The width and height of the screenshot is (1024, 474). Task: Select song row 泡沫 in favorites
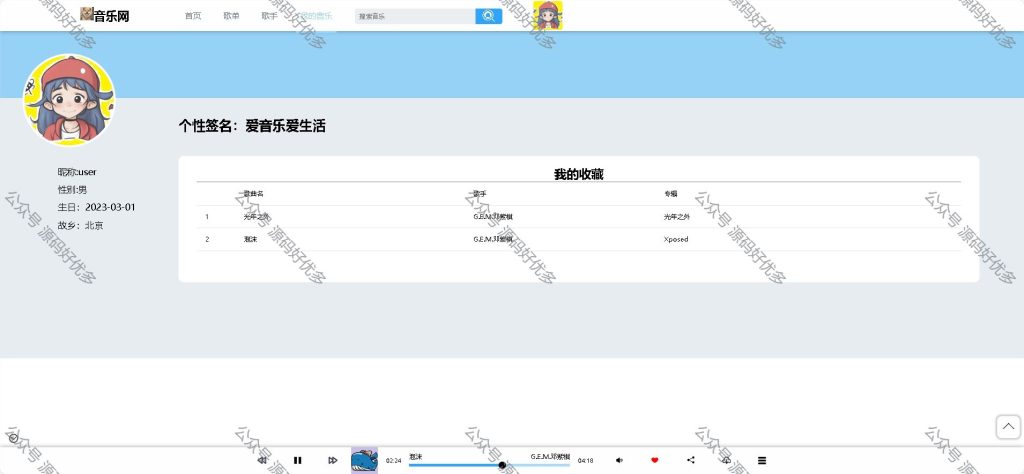[579, 240]
